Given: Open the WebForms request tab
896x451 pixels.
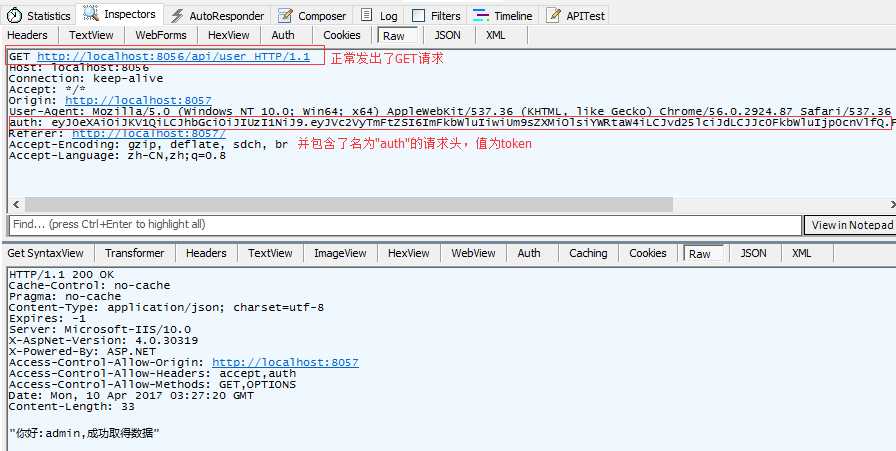Looking at the screenshot, I should coord(161,35).
